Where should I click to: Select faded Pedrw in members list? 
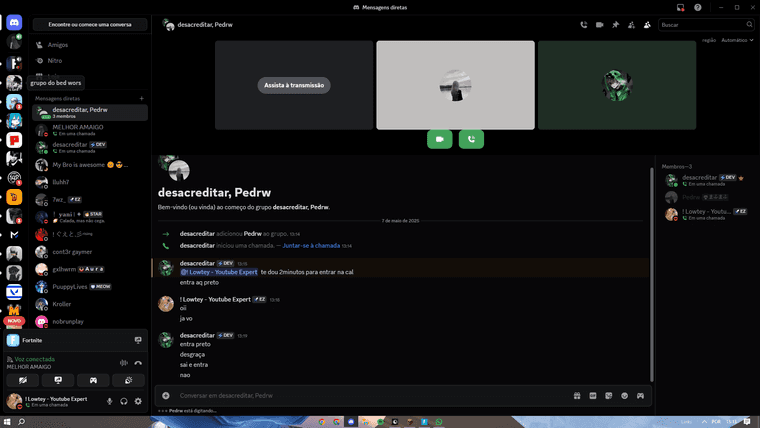coord(705,197)
